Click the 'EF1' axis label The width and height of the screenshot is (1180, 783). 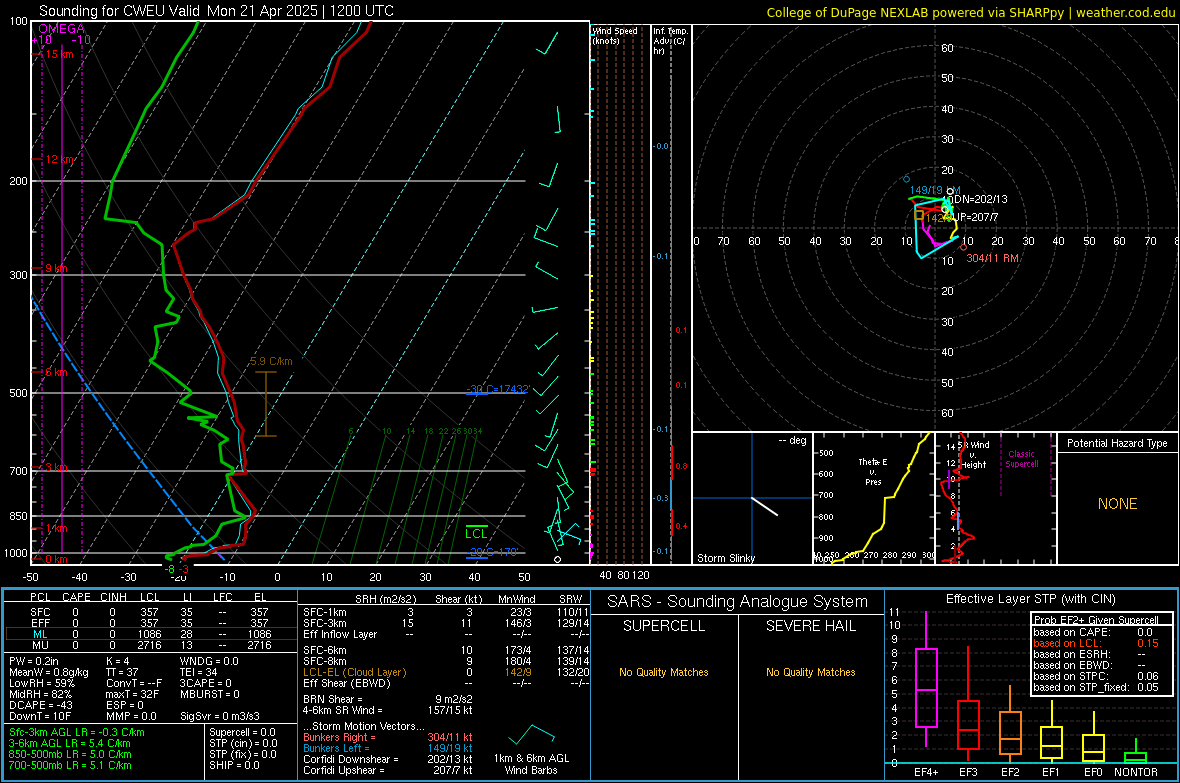pyautogui.click(x=1051, y=772)
